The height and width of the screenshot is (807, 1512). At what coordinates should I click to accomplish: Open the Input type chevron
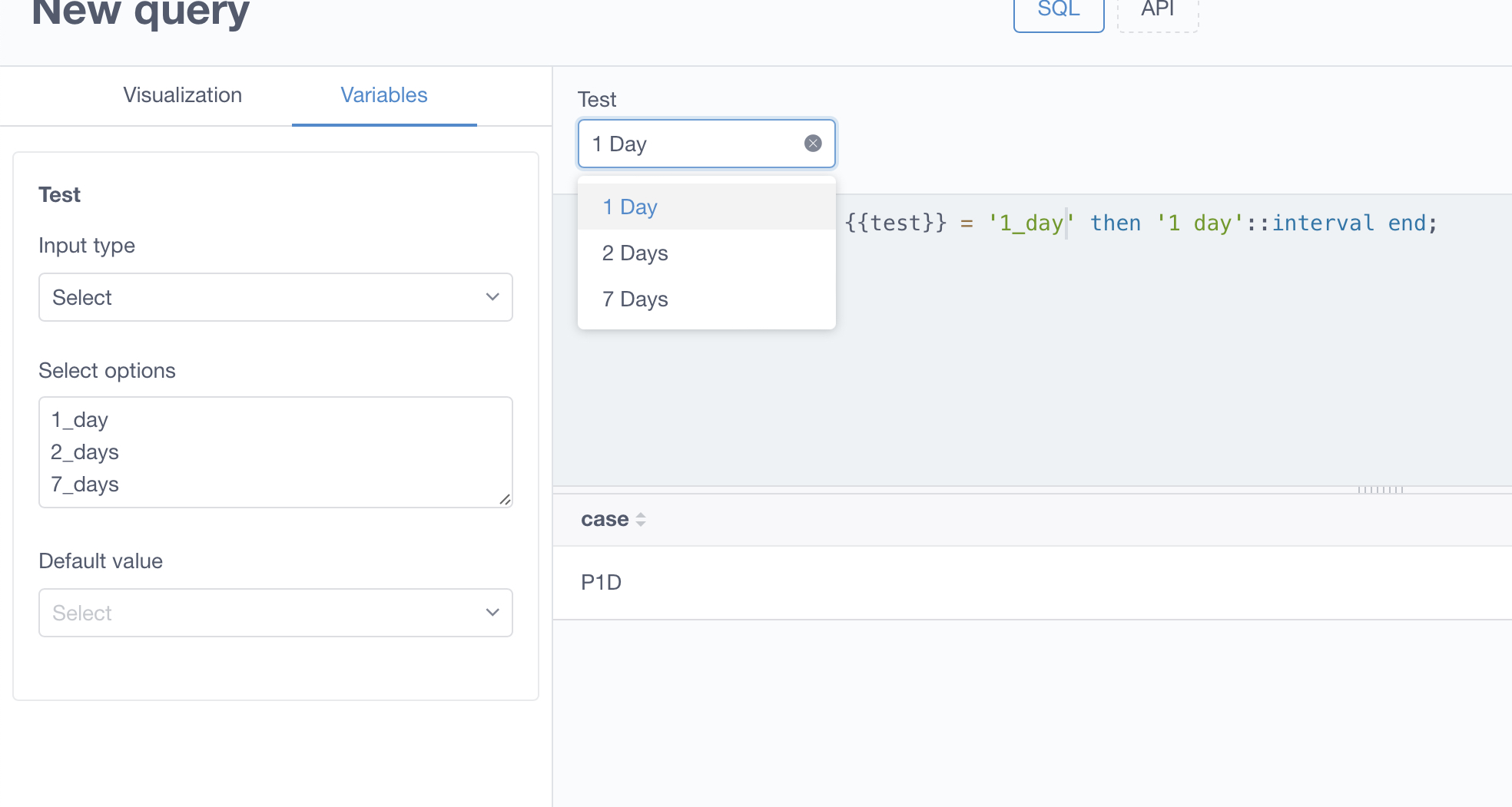point(492,297)
